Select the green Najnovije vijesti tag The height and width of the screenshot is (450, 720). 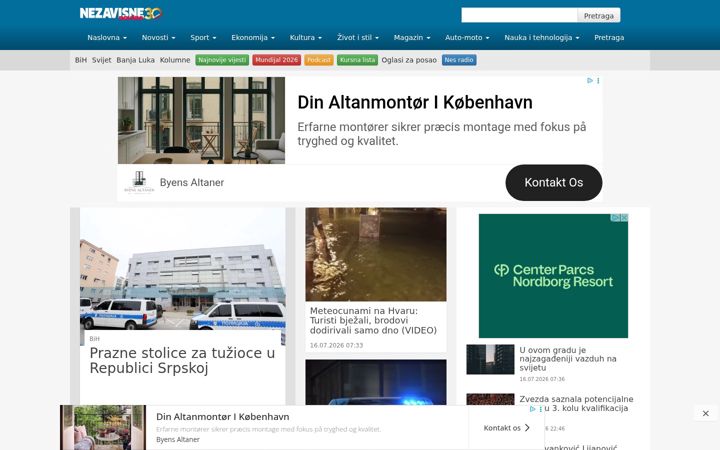coord(222,60)
